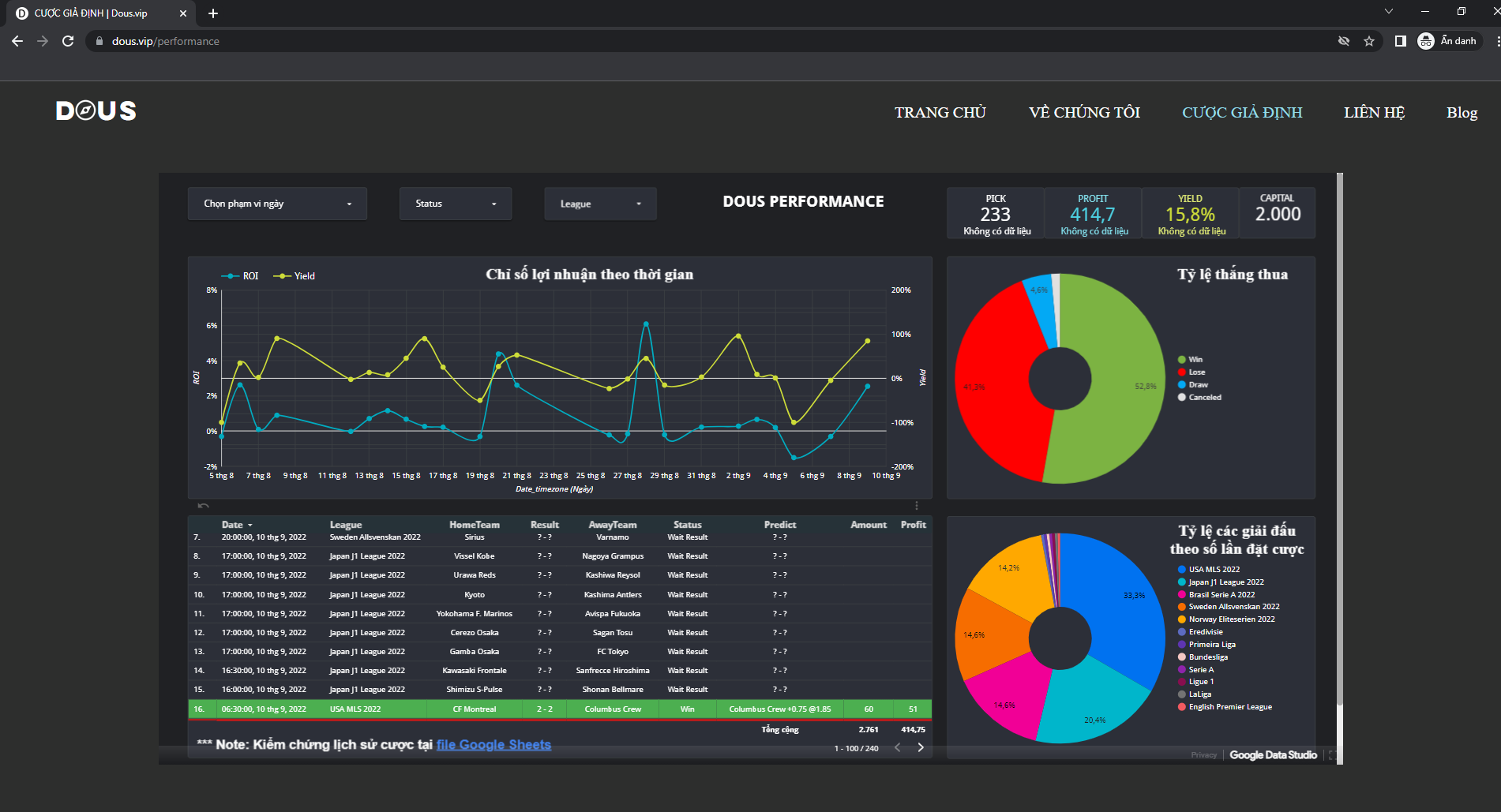Go to next table page arrow
The width and height of the screenshot is (1501, 812).
tap(921, 747)
